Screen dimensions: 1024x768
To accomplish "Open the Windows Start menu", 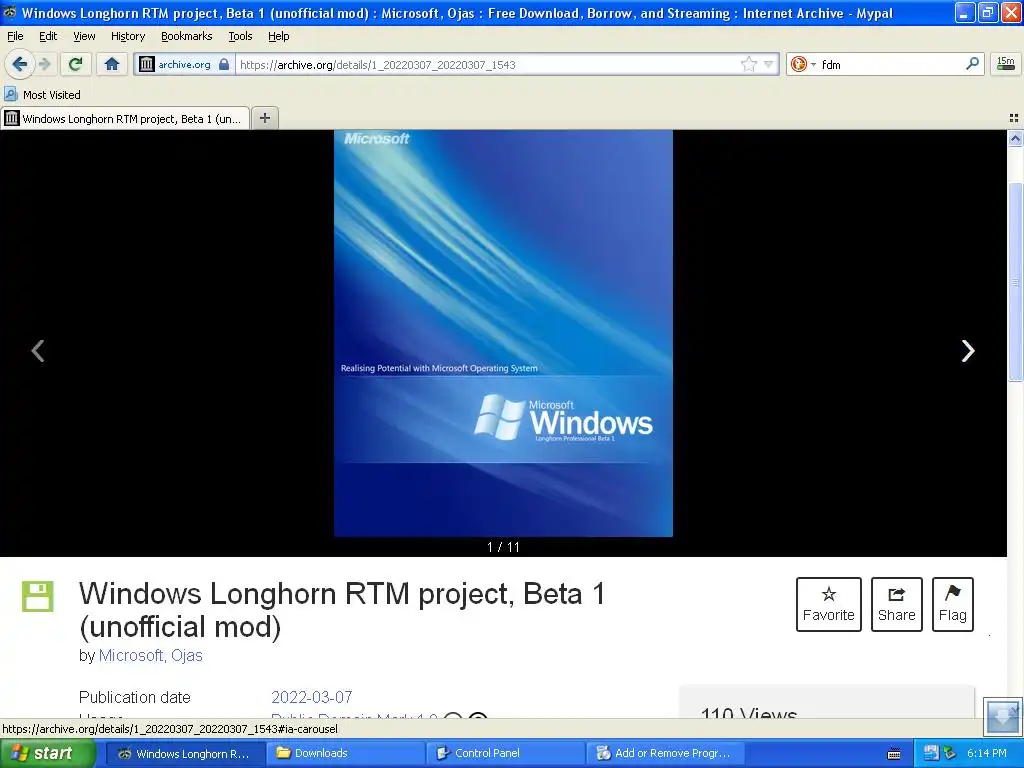I will 47,753.
